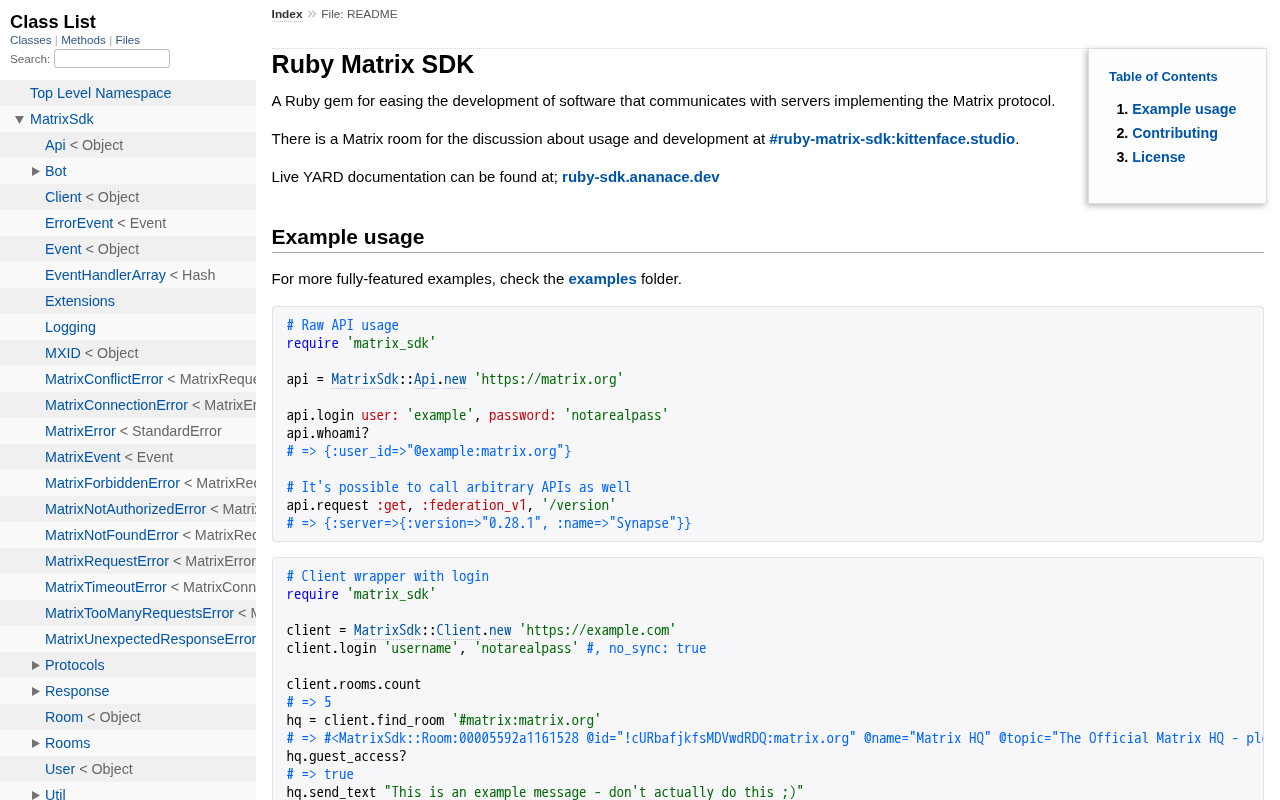Screen dimensions: 1280x800
Task: Follow the examples folder link
Action: 602,279
